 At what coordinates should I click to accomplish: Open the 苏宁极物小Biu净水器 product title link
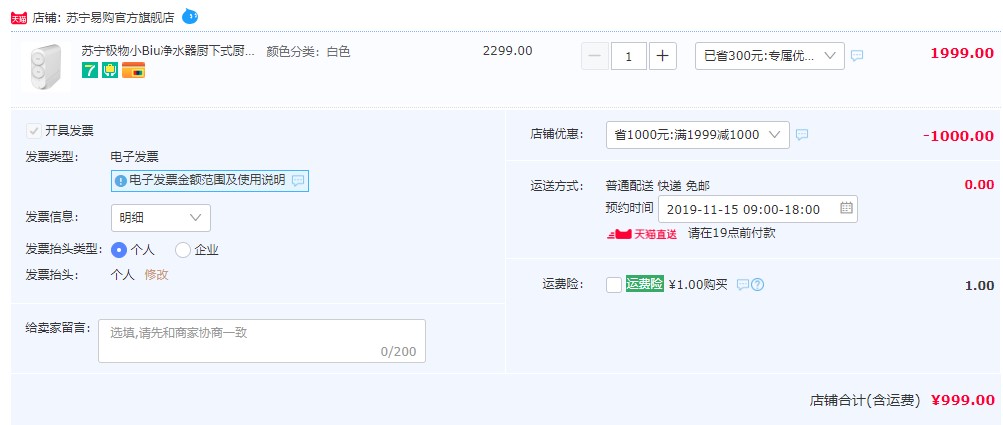click(x=168, y=51)
